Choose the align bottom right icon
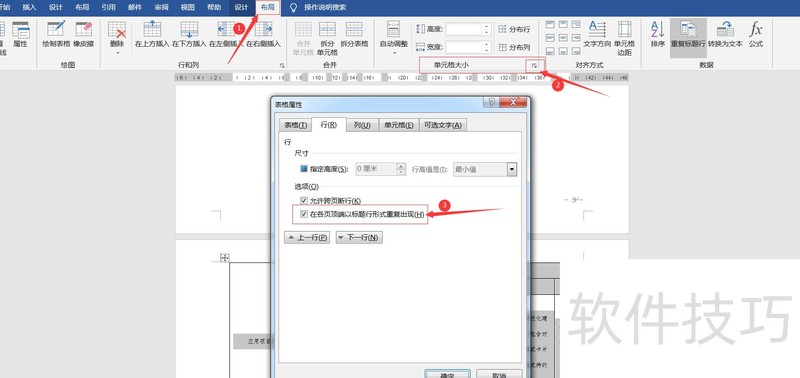 (576, 51)
